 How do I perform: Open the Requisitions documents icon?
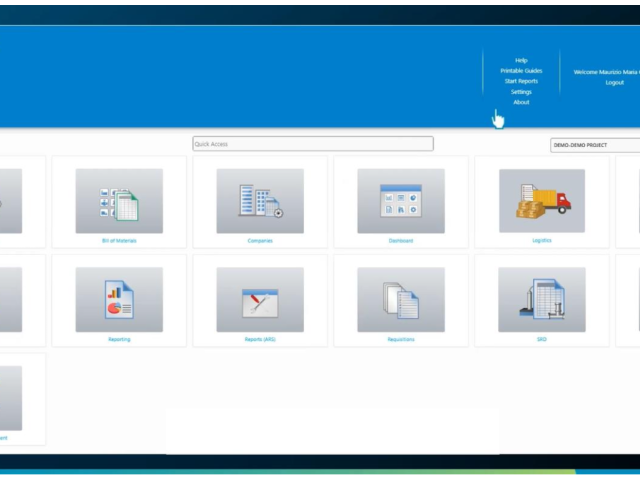[x=401, y=299]
